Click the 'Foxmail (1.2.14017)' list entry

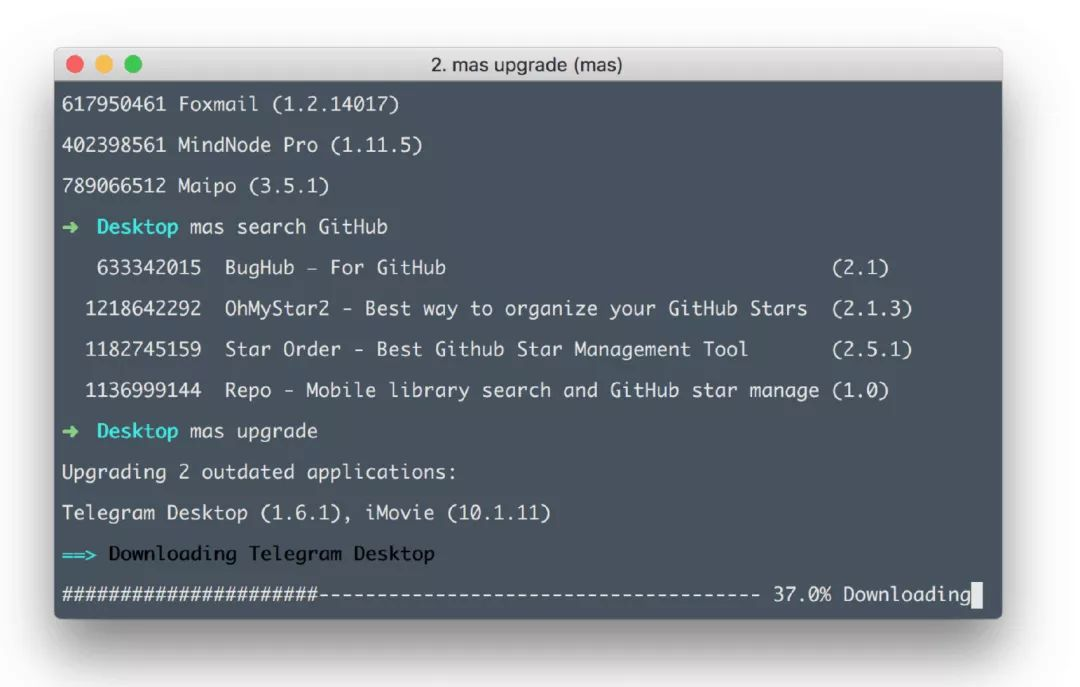click(x=289, y=104)
